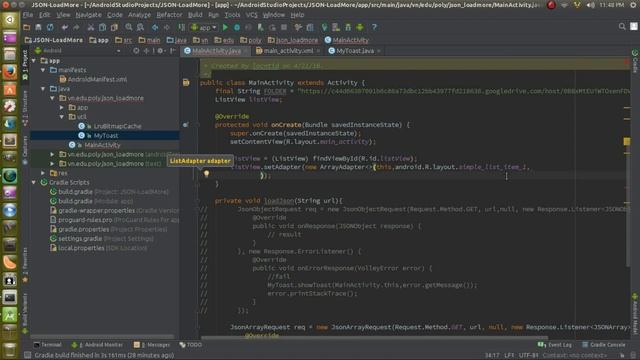Viewport: 640px width, 360px height.
Task: Start the Debug app icon
Action: pyautogui.click(x=237, y=27)
